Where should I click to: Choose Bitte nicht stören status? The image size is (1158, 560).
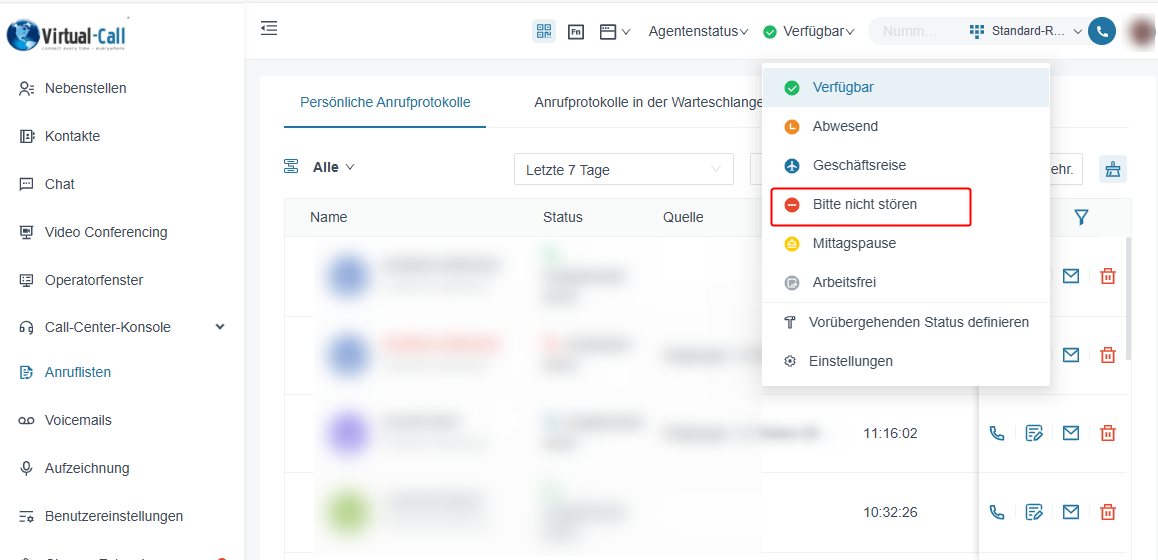[905, 205]
